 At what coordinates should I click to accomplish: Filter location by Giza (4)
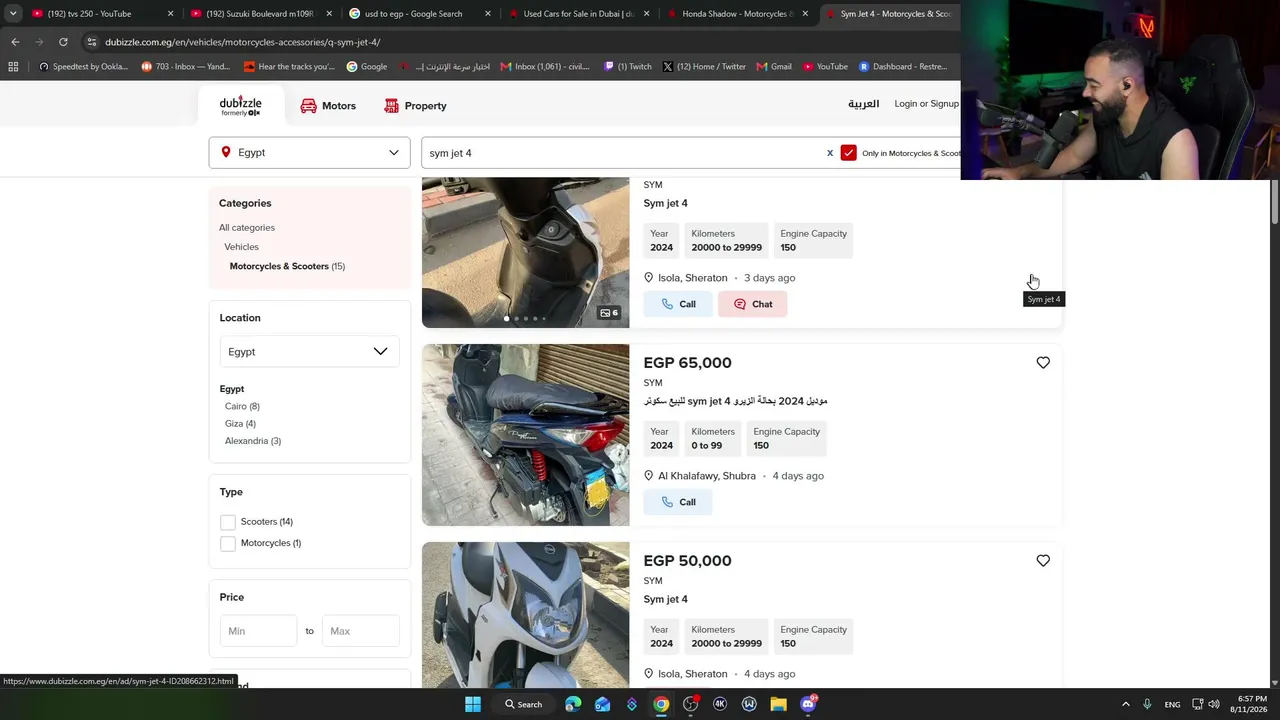point(240,424)
